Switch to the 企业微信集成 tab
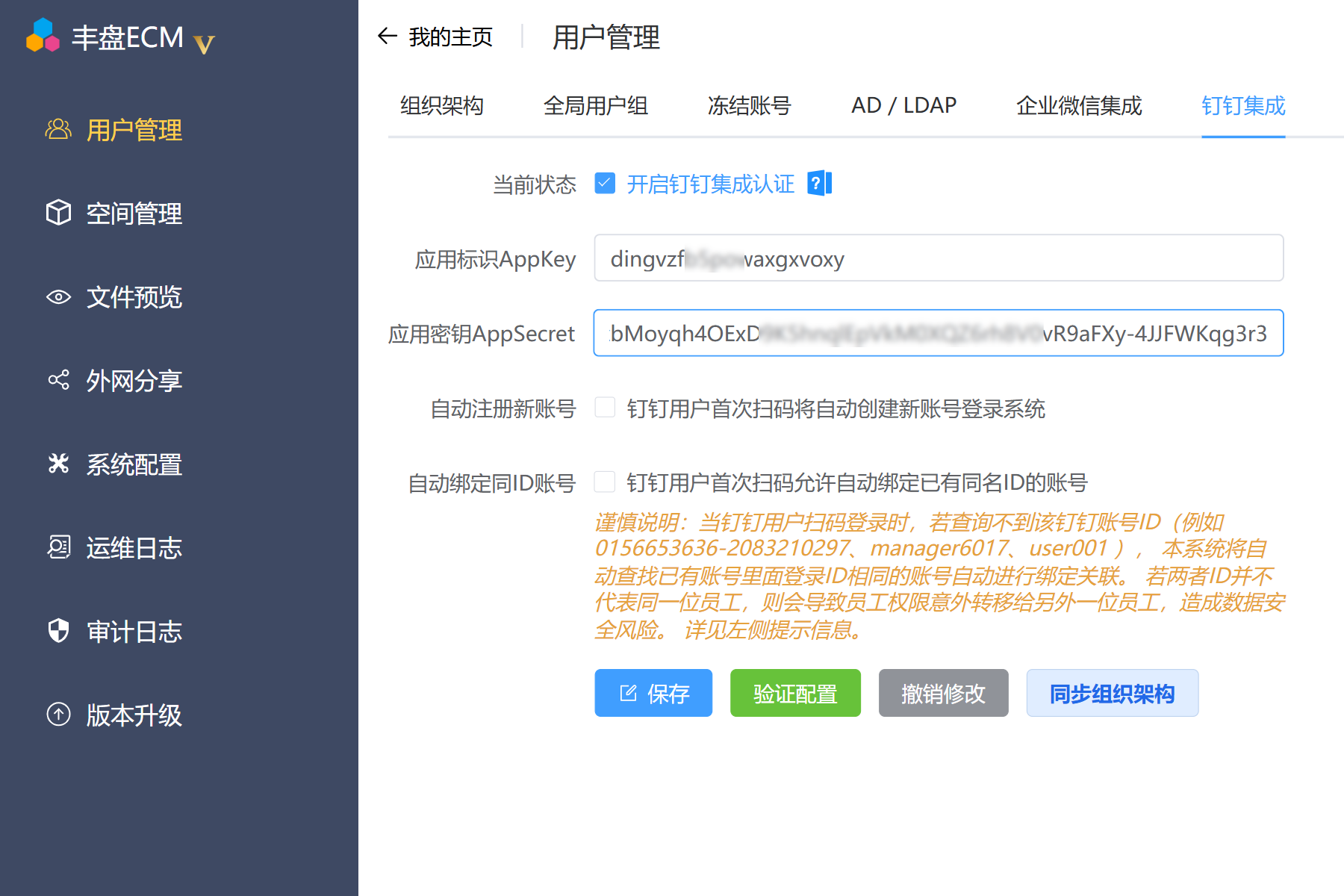The image size is (1344, 896). 1079,106
